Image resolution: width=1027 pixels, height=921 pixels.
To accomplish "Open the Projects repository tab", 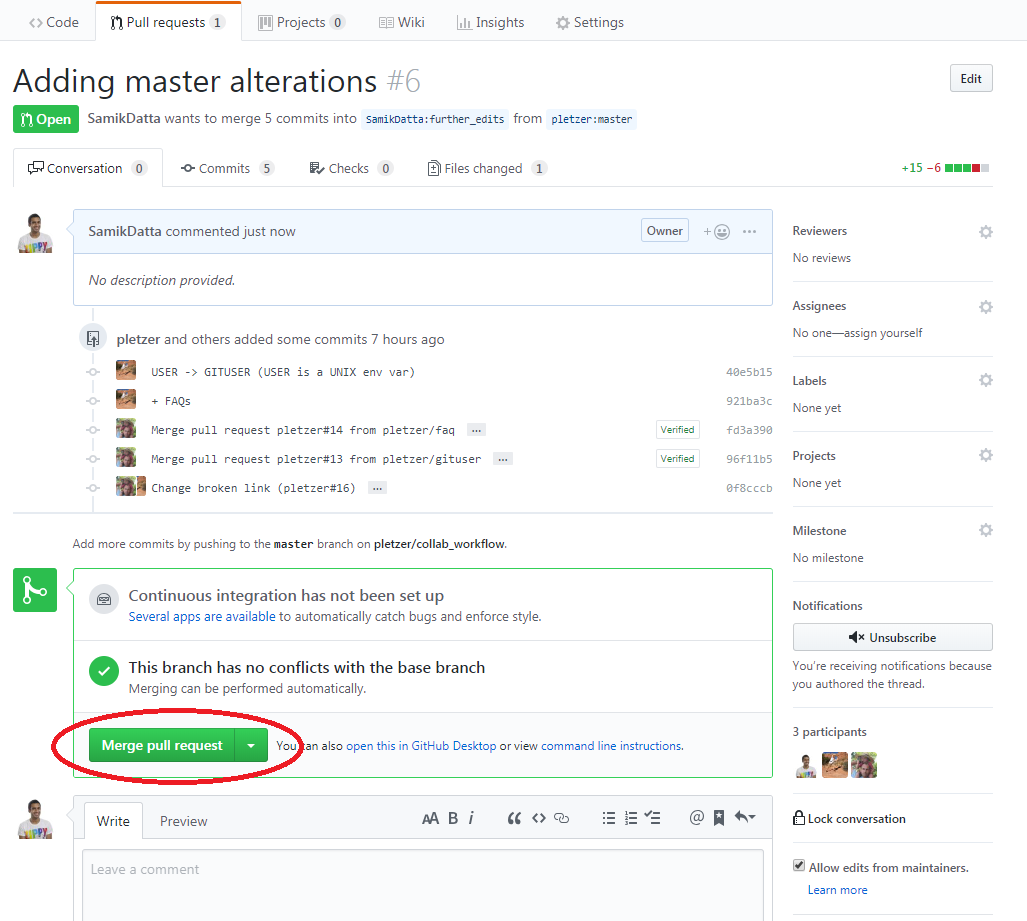I will pos(301,22).
